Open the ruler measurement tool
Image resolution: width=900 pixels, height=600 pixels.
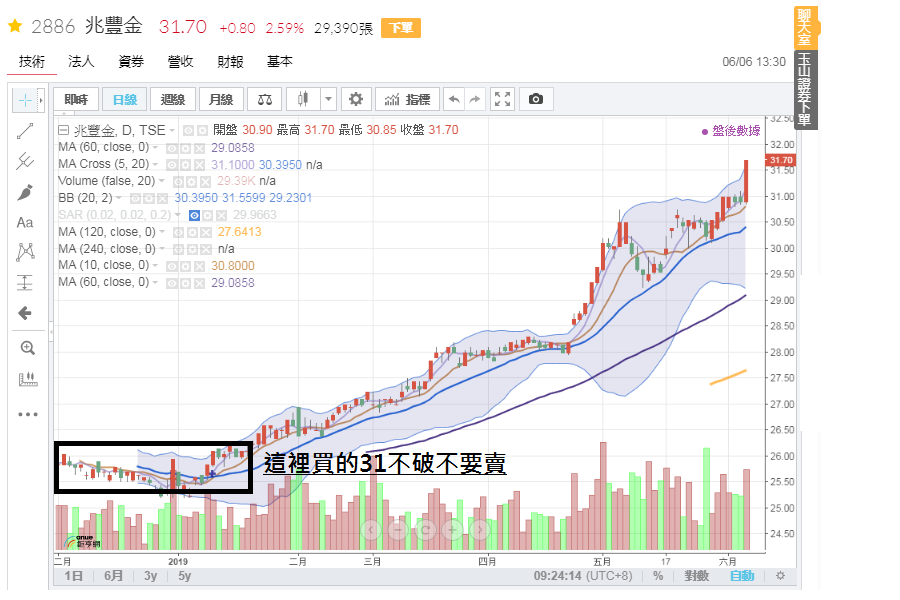[28, 378]
